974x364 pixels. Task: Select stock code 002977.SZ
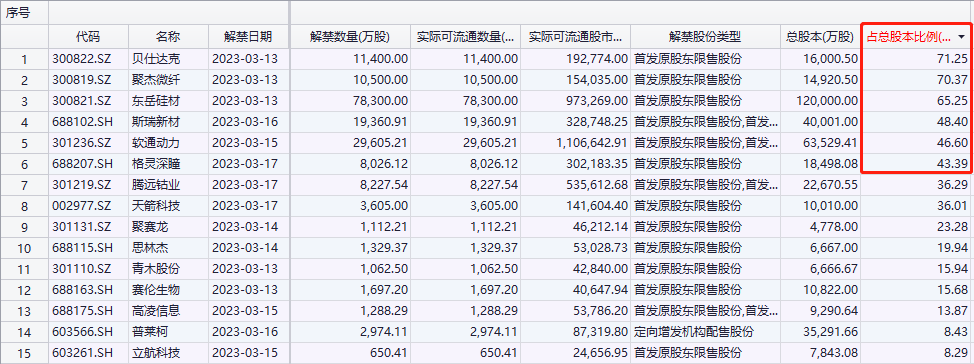82,206
